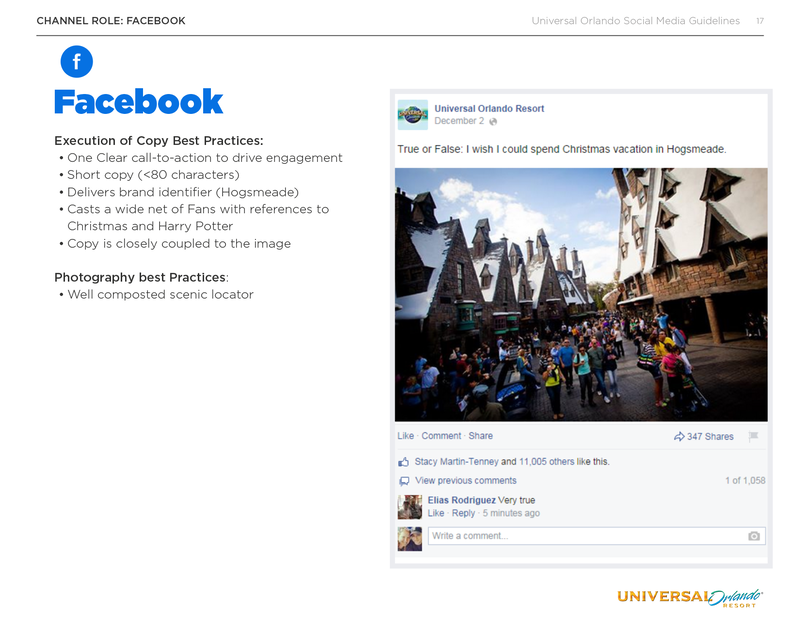
Task: Open the 347 Shares count
Action: (x=710, y=436)
